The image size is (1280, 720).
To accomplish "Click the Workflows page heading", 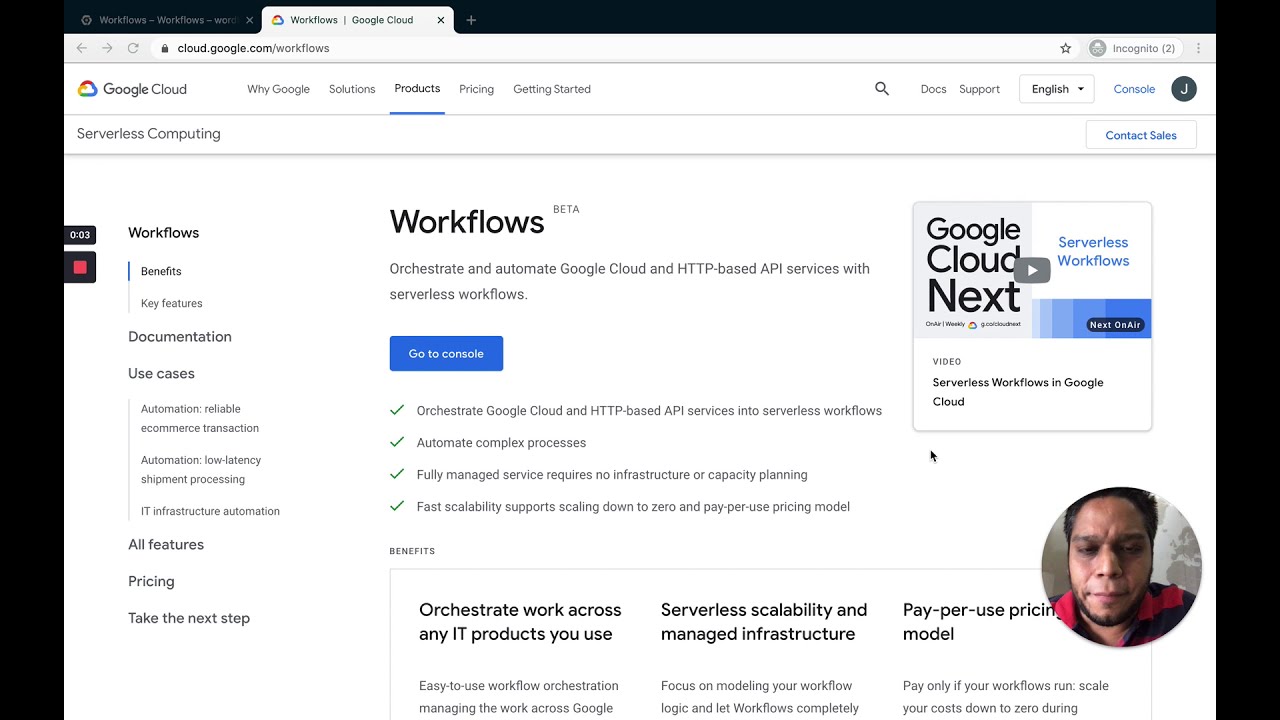I will [467, 222].
